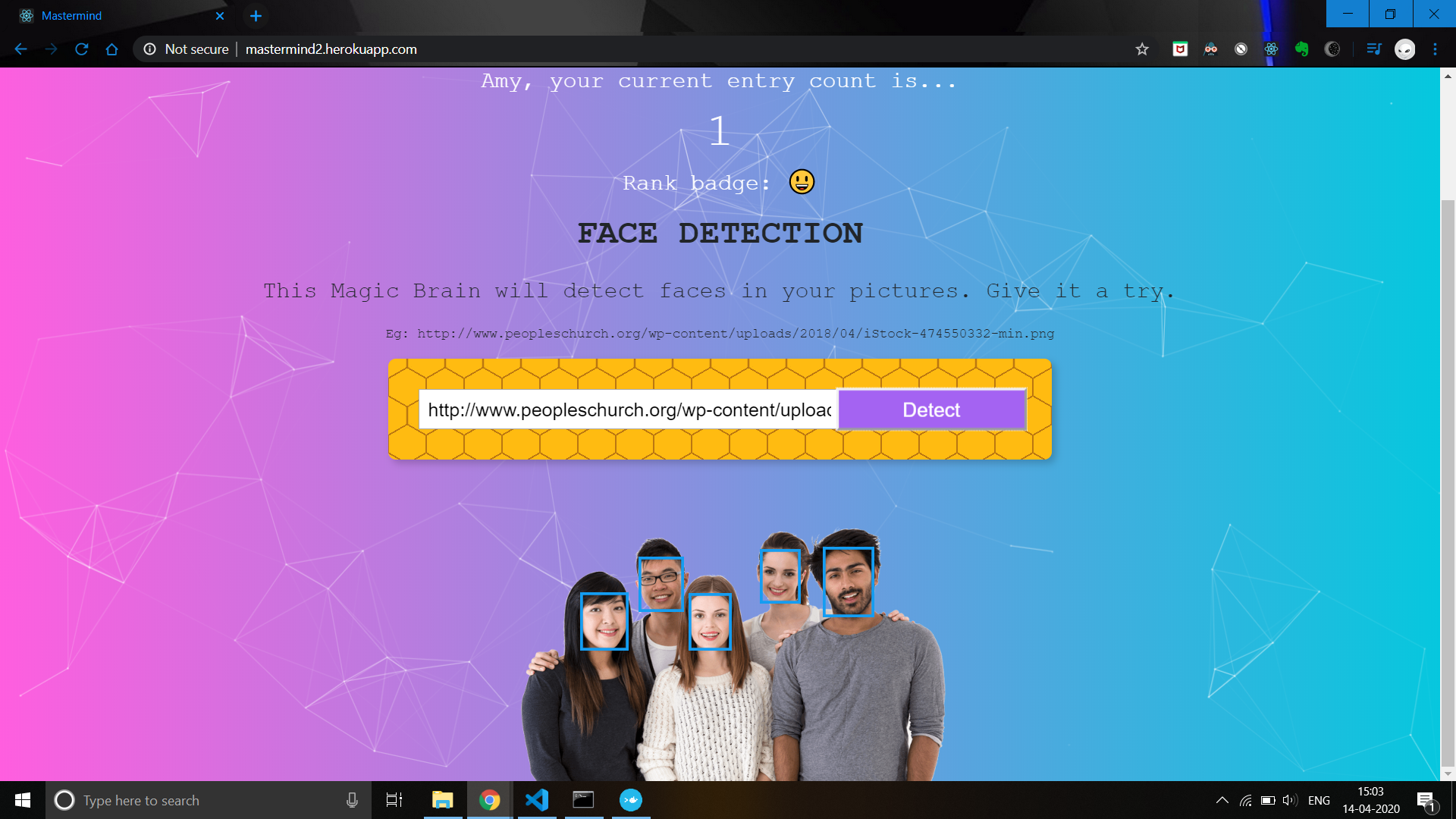Screen dimensions: 1456x819
Task: Open the media control playlist icon
Action: (1373, 49)
